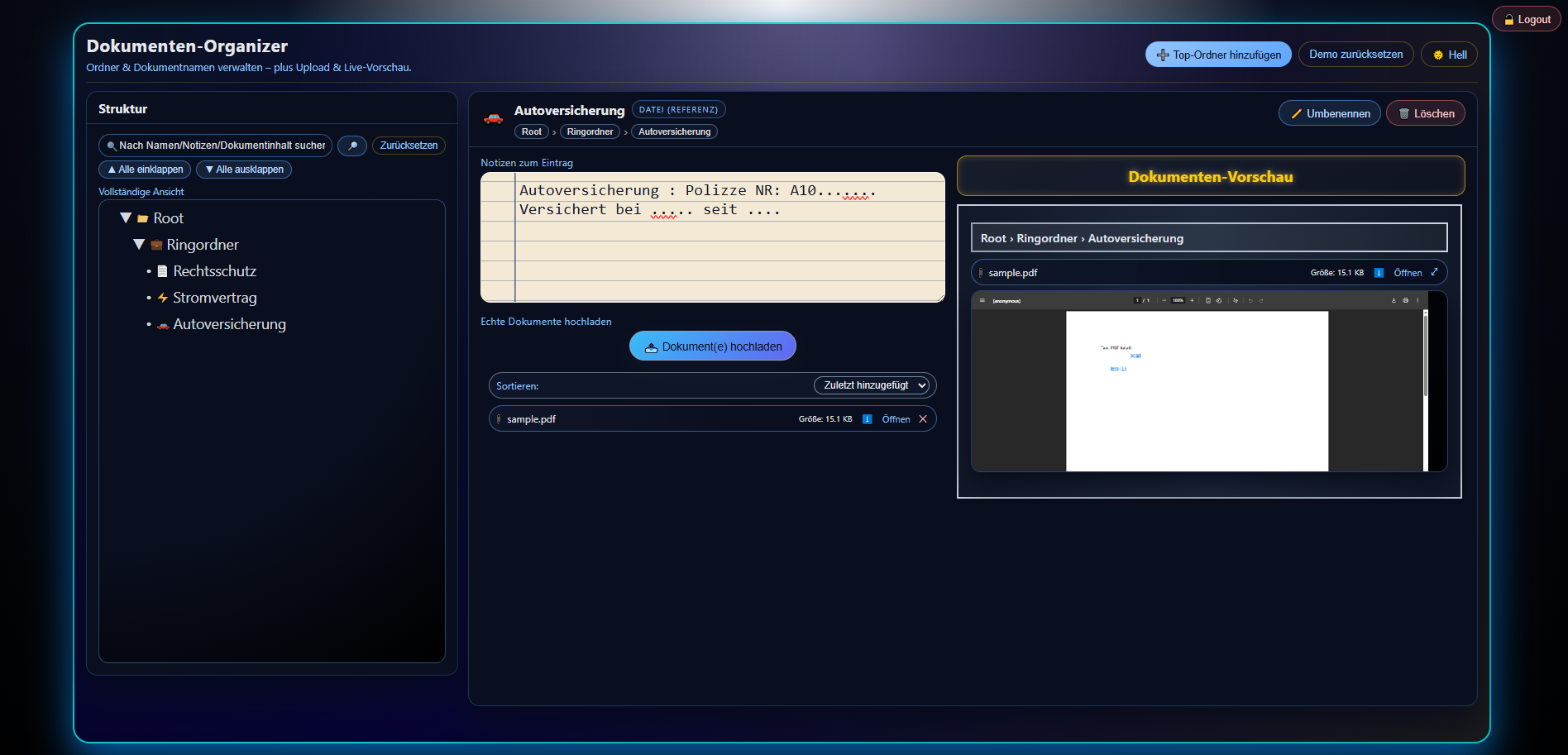Collapse the Root folder triangle

tap(126, 218)
